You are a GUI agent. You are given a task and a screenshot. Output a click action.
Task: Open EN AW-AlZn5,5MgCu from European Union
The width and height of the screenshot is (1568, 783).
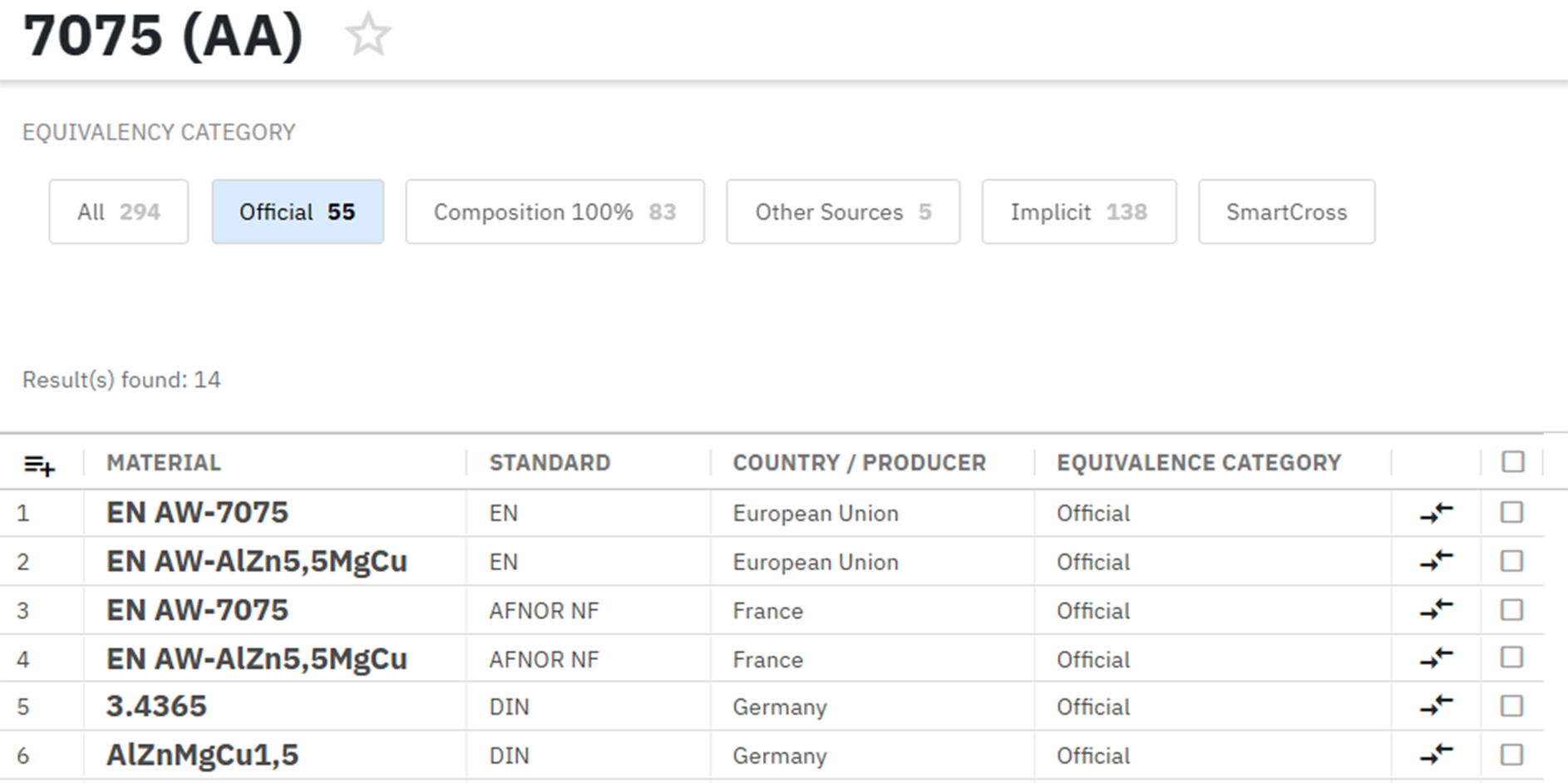tap(256, 562)
